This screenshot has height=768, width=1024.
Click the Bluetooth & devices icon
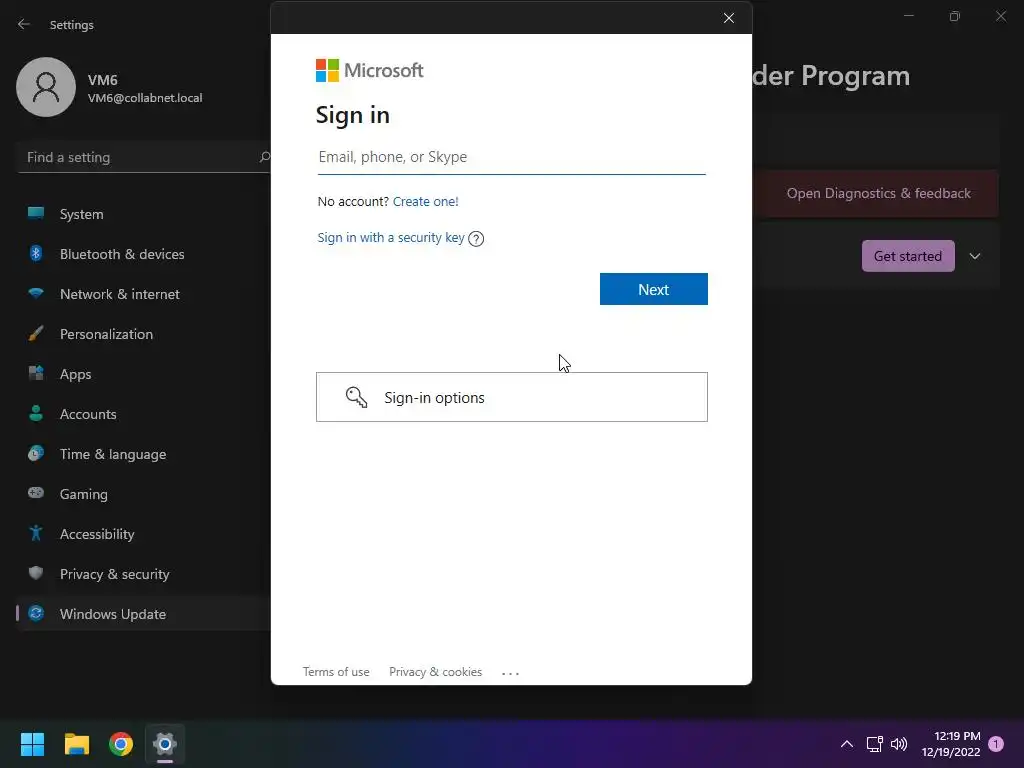(36, 253)
